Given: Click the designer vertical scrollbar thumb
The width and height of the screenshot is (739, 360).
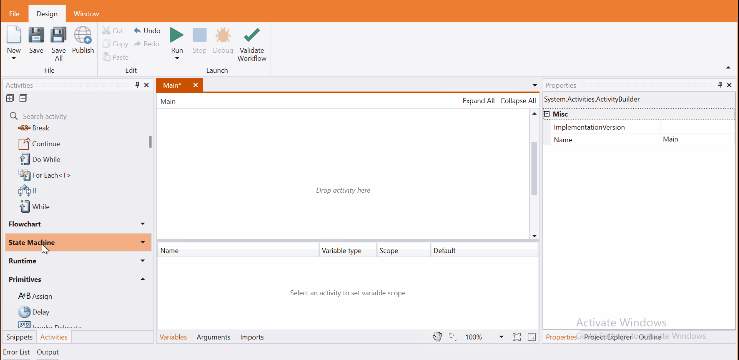Looking at the screenshot, I should click(534, 168).
